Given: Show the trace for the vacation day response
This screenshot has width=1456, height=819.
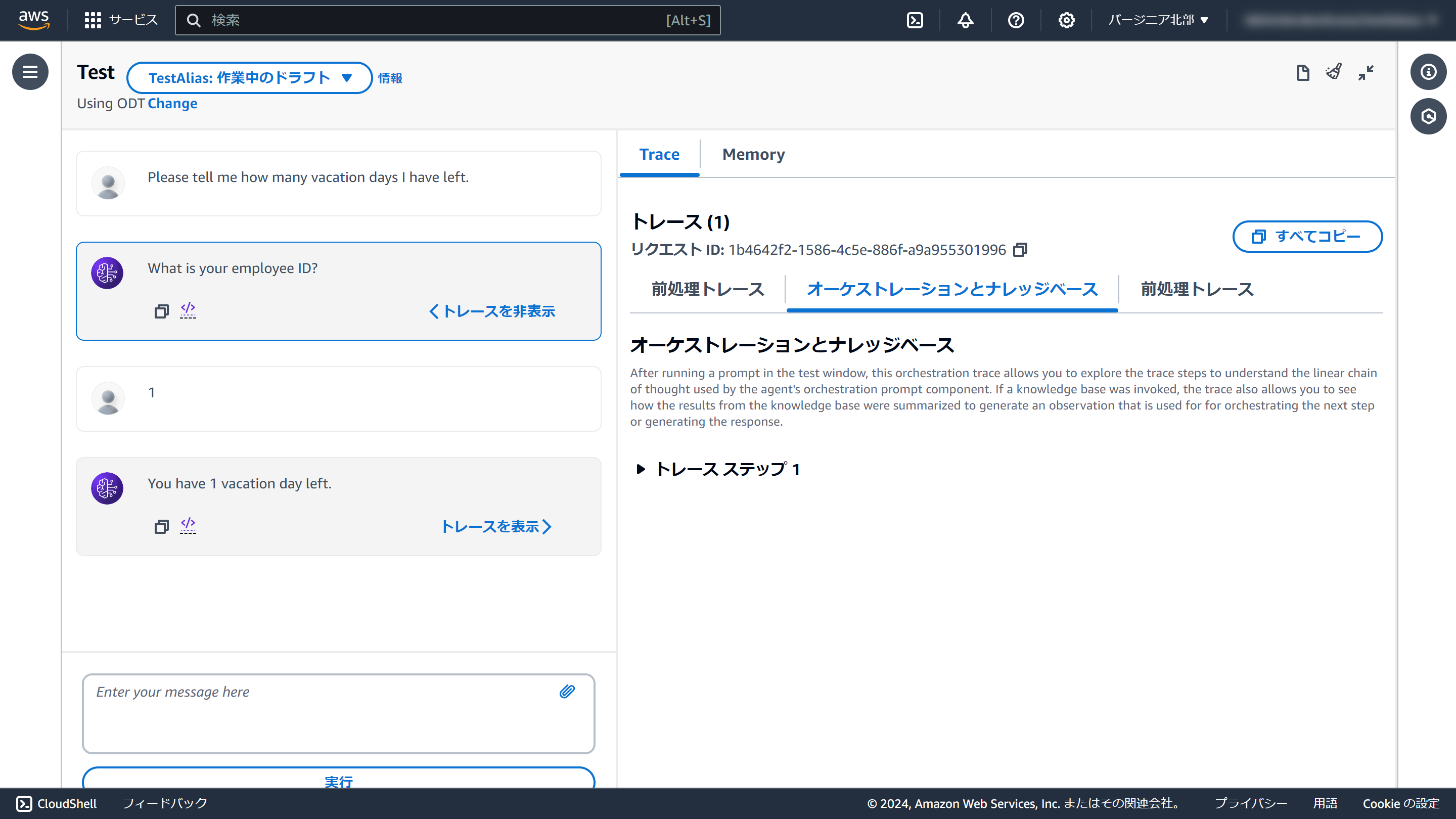Looking at the screenshot, I should point(495,527).
